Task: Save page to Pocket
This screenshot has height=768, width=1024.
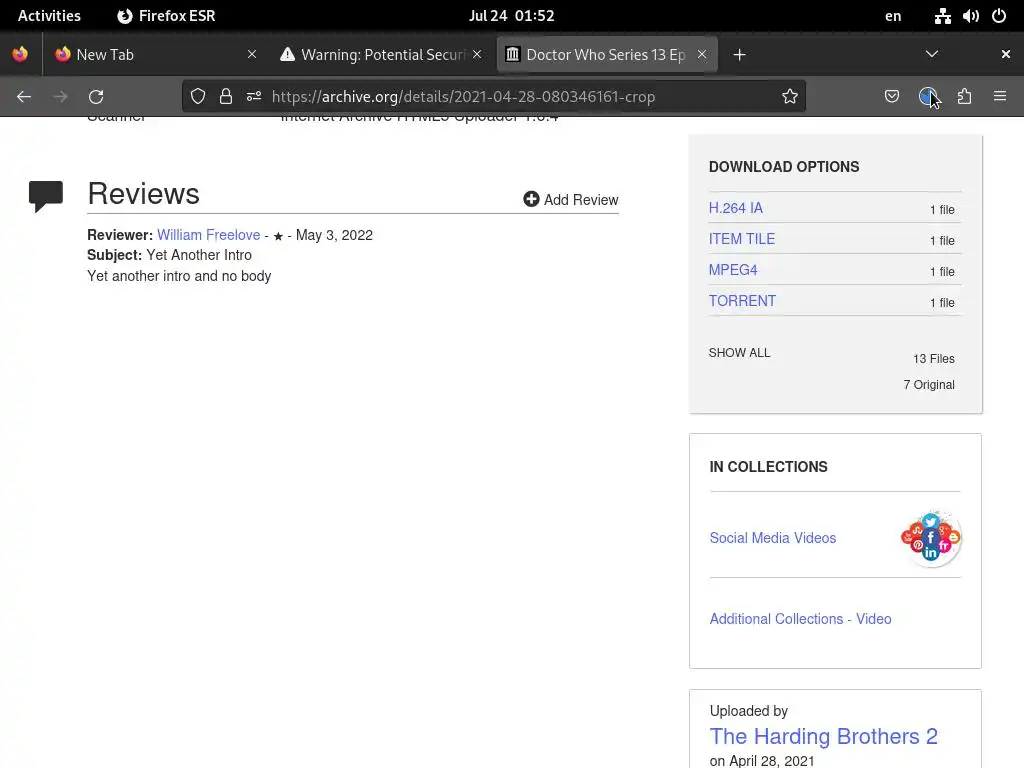Action: pyautogui.click(x=892, y=97)
